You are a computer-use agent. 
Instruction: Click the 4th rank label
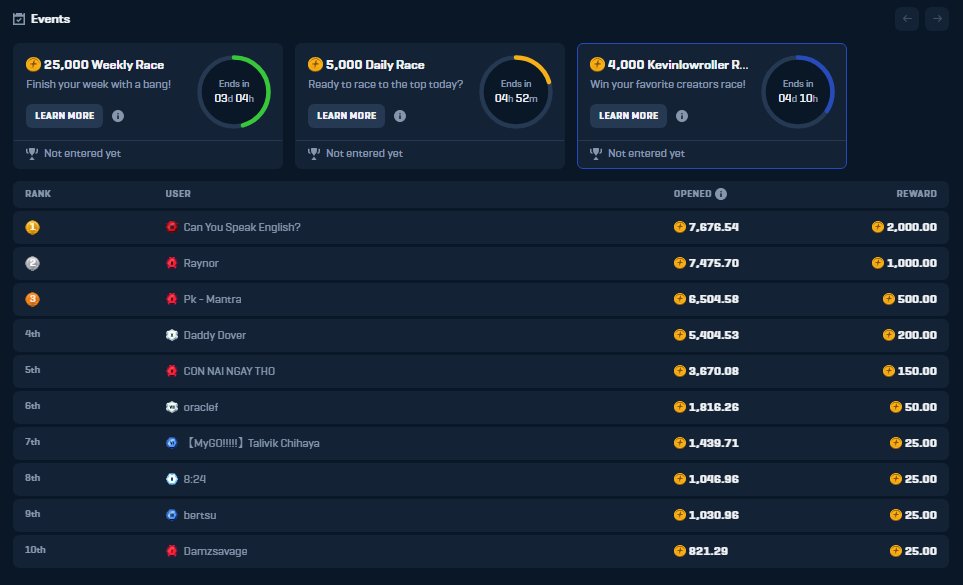(33, 334)
